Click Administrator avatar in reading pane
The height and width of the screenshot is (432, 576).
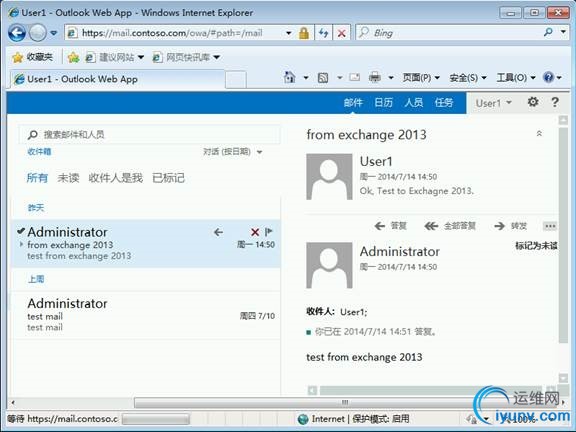tap(329, 265)
